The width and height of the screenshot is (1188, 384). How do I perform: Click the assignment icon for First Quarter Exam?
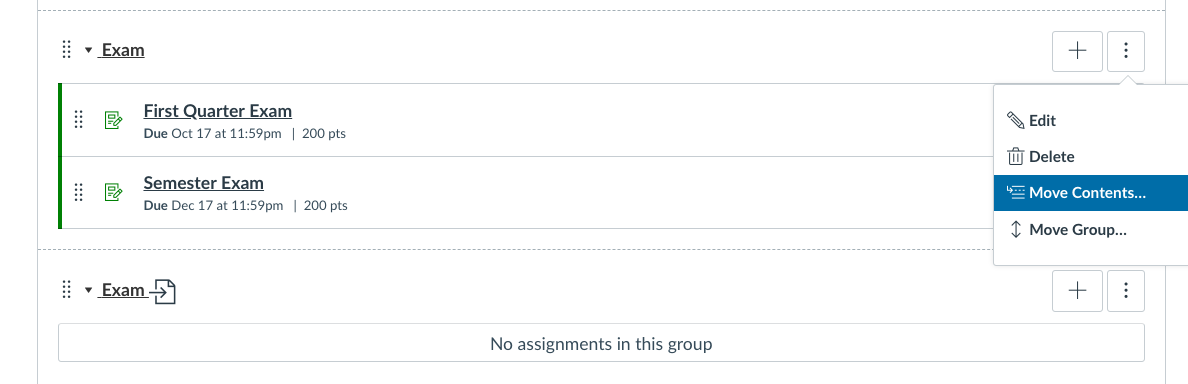(113, 120)
